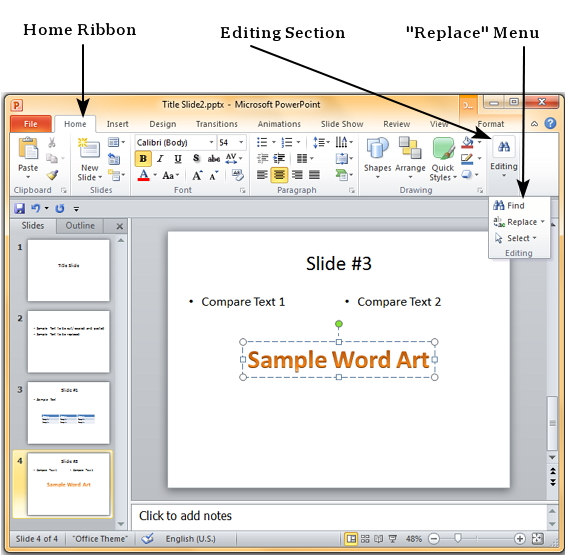Switch to Slide Sorter view
The image size is (565, 556).
pos(365,539)
